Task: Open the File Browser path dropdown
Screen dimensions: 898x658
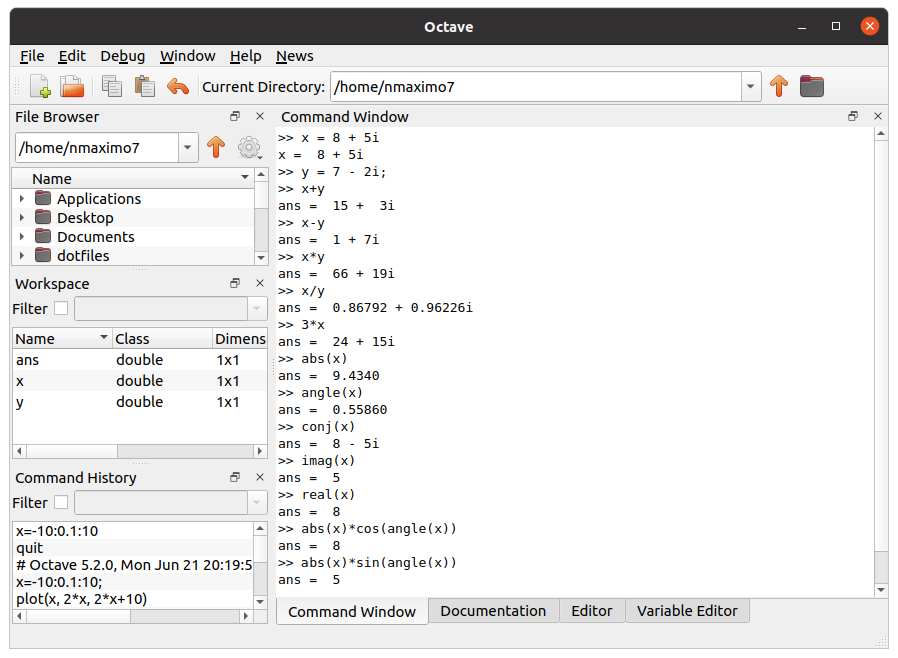Action: point(186,147)
